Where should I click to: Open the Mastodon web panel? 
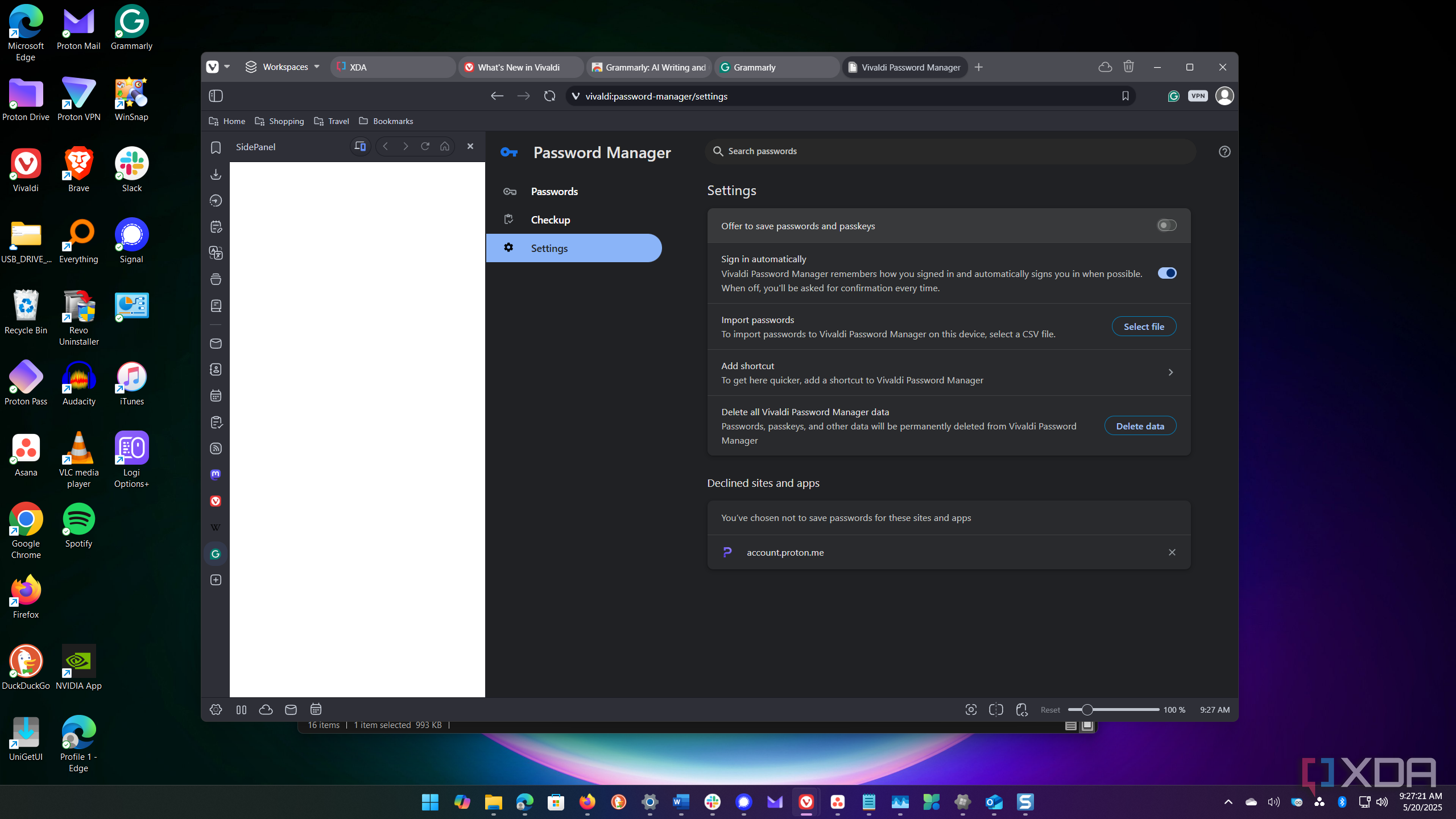coord(216,475)
